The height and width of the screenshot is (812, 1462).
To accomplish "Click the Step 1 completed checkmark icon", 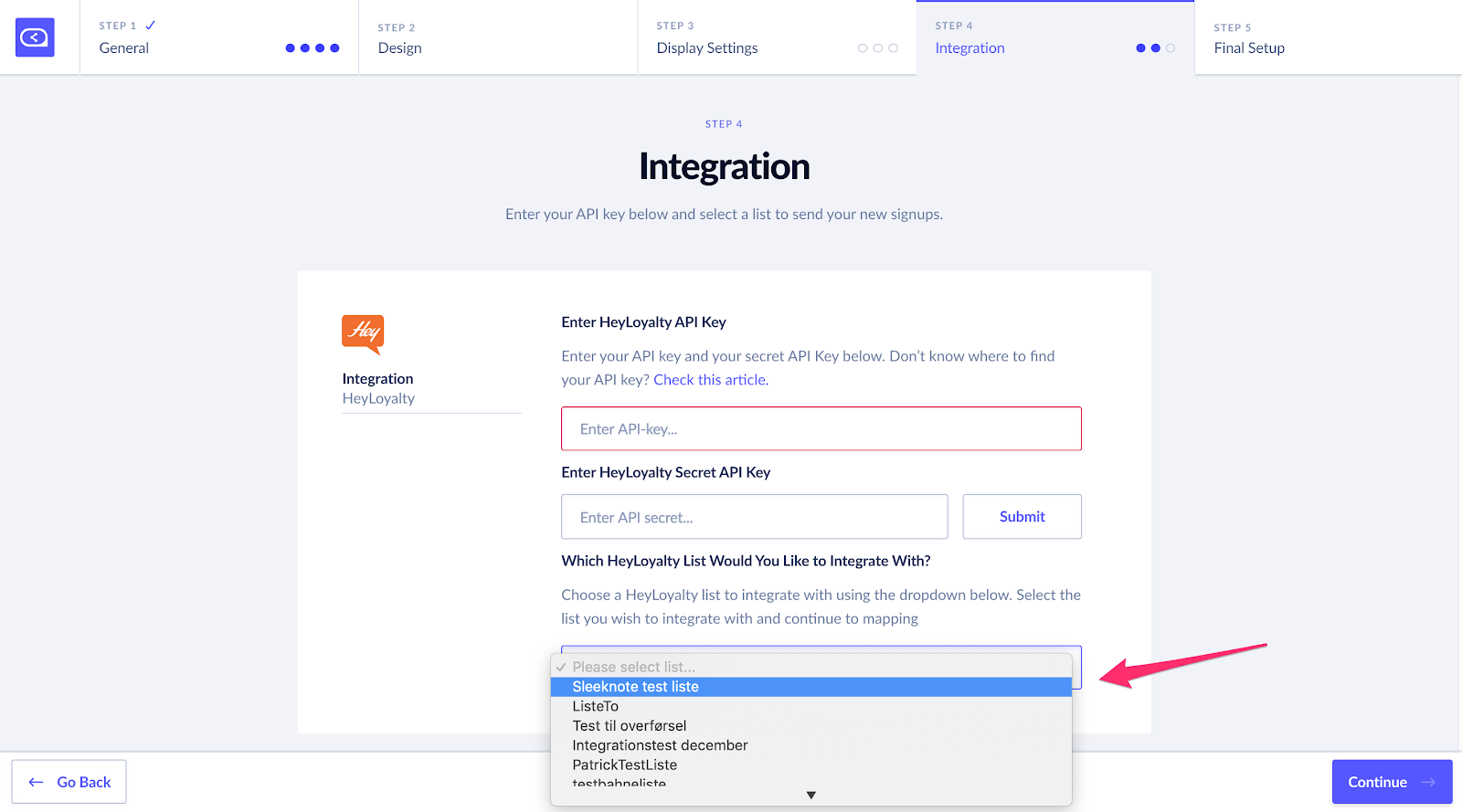I will [151, 26].
